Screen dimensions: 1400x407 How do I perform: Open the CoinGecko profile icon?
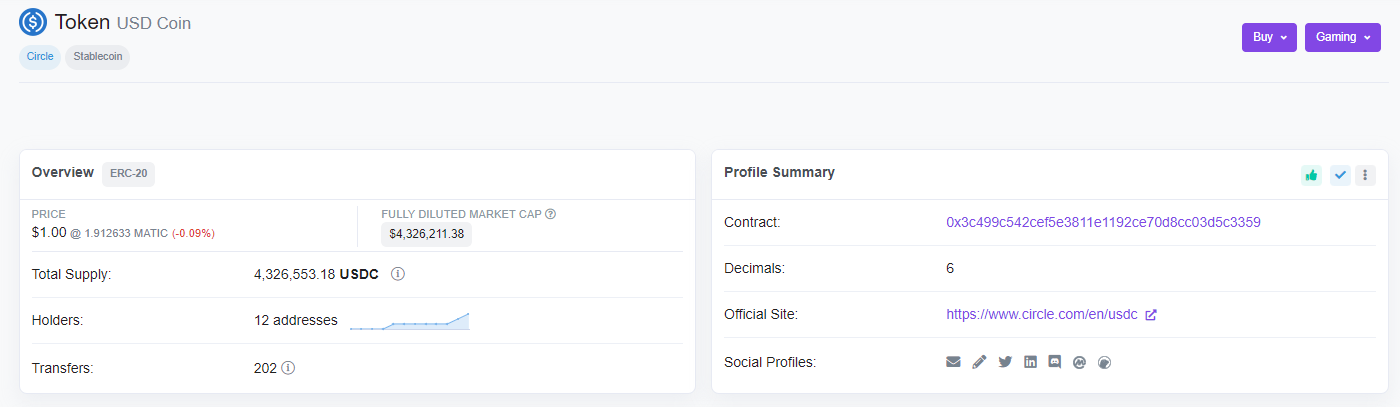coord(1104,362)
